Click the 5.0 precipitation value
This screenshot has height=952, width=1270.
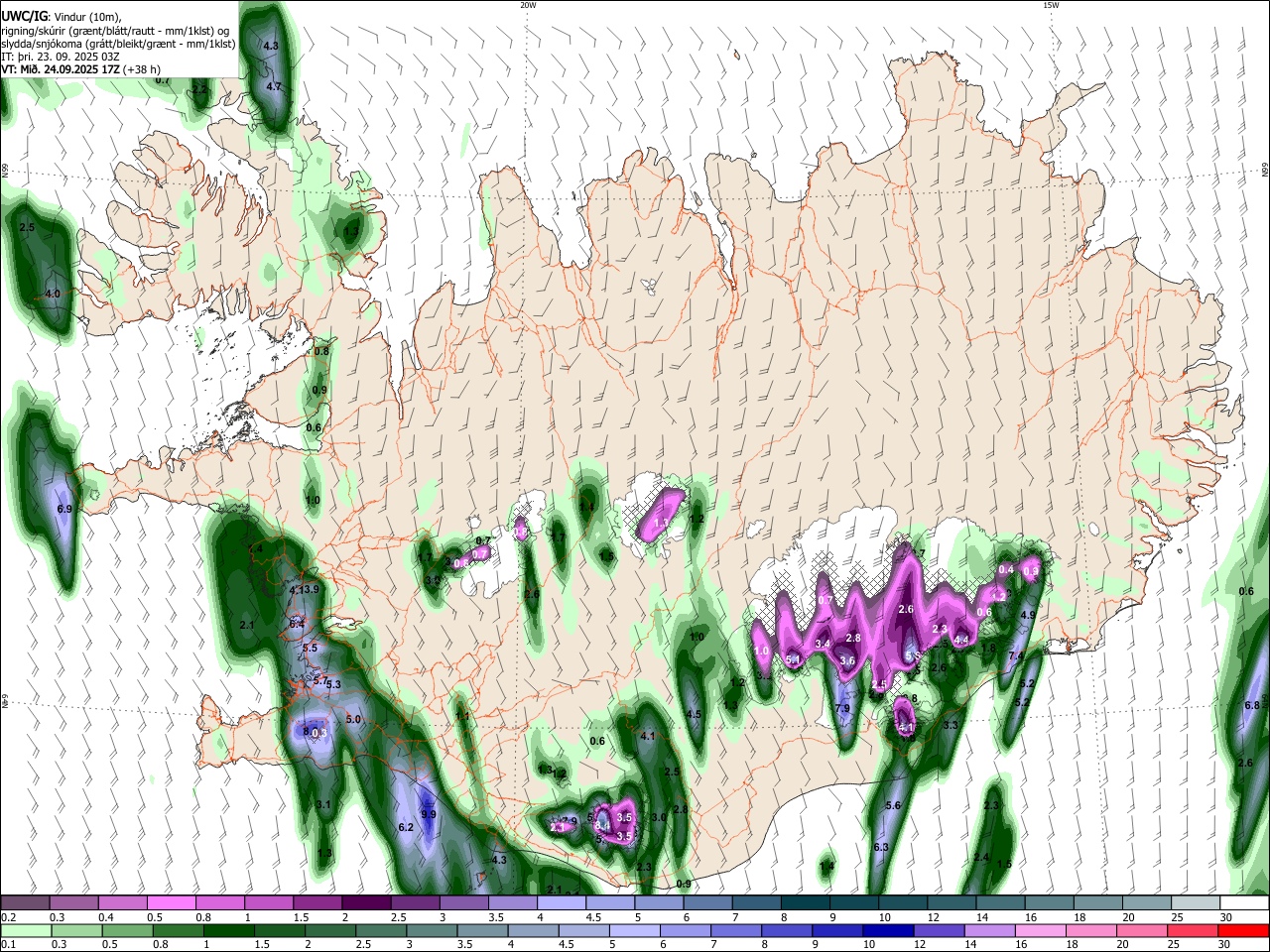click(352, 719)
